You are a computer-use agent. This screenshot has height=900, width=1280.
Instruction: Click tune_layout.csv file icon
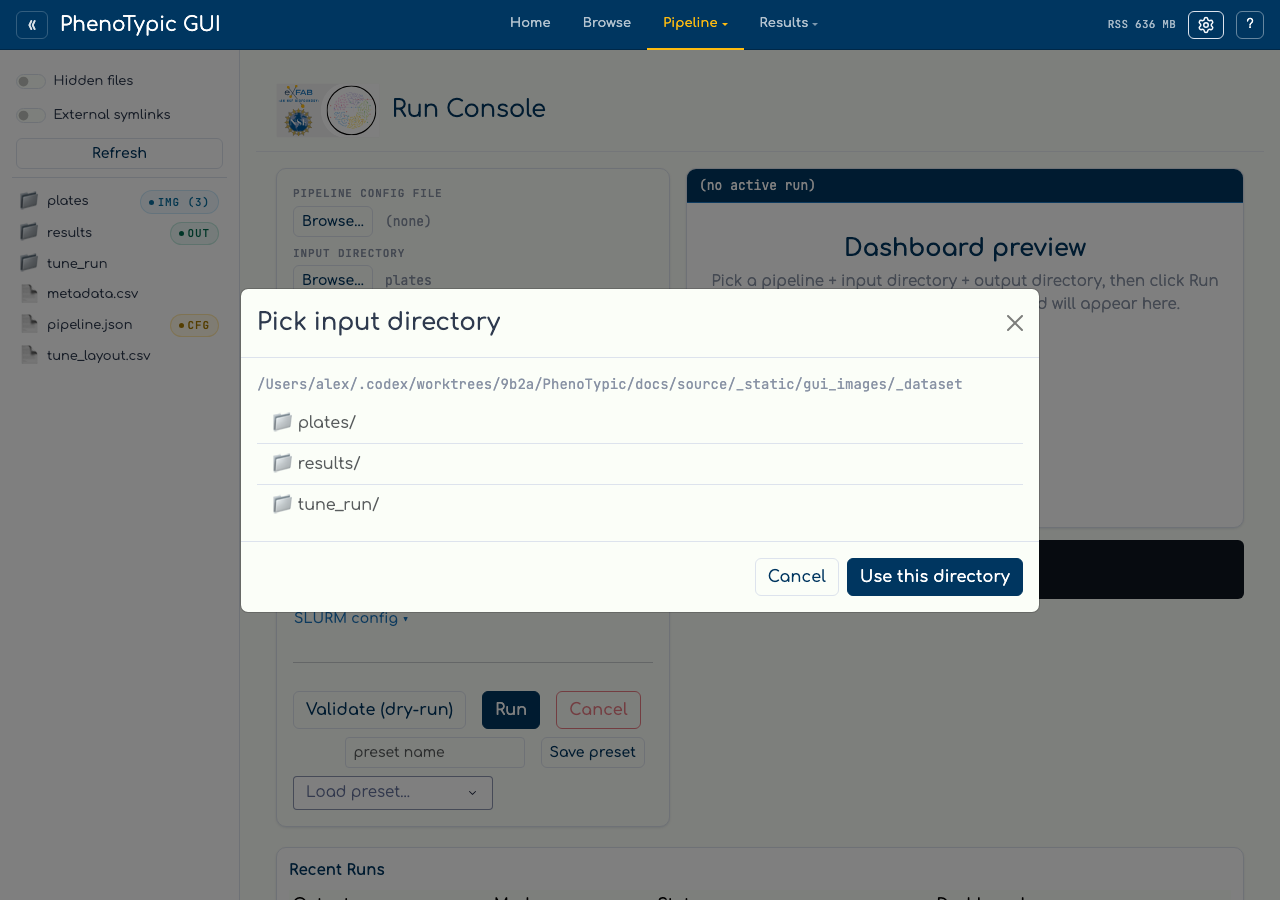click(29, 355)
